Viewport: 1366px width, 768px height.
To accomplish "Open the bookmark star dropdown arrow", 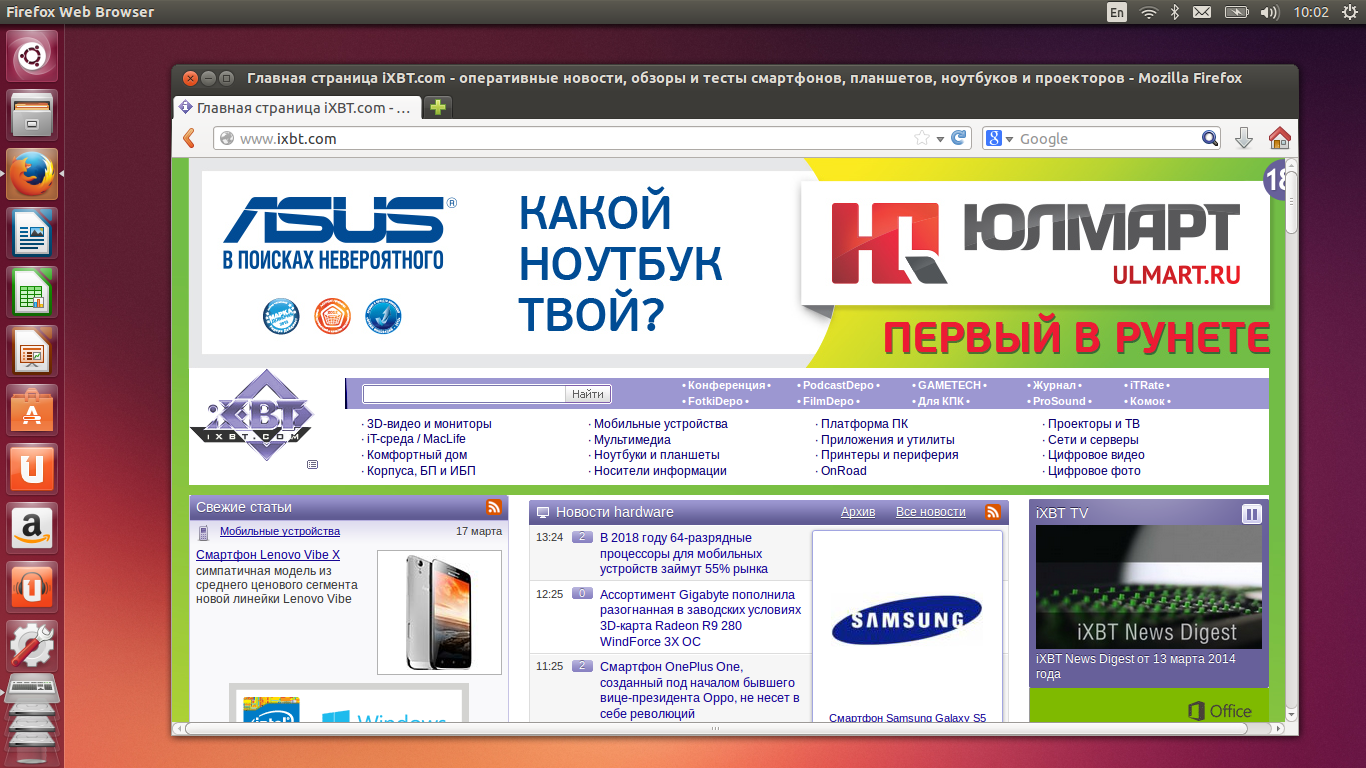I will tap(939, 138).
